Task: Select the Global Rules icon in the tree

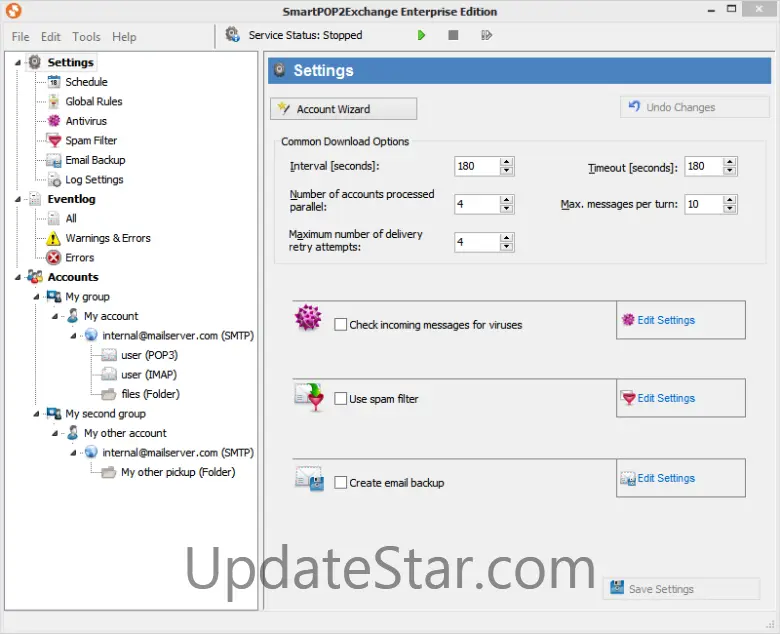Action: click(x=54, y=101)
